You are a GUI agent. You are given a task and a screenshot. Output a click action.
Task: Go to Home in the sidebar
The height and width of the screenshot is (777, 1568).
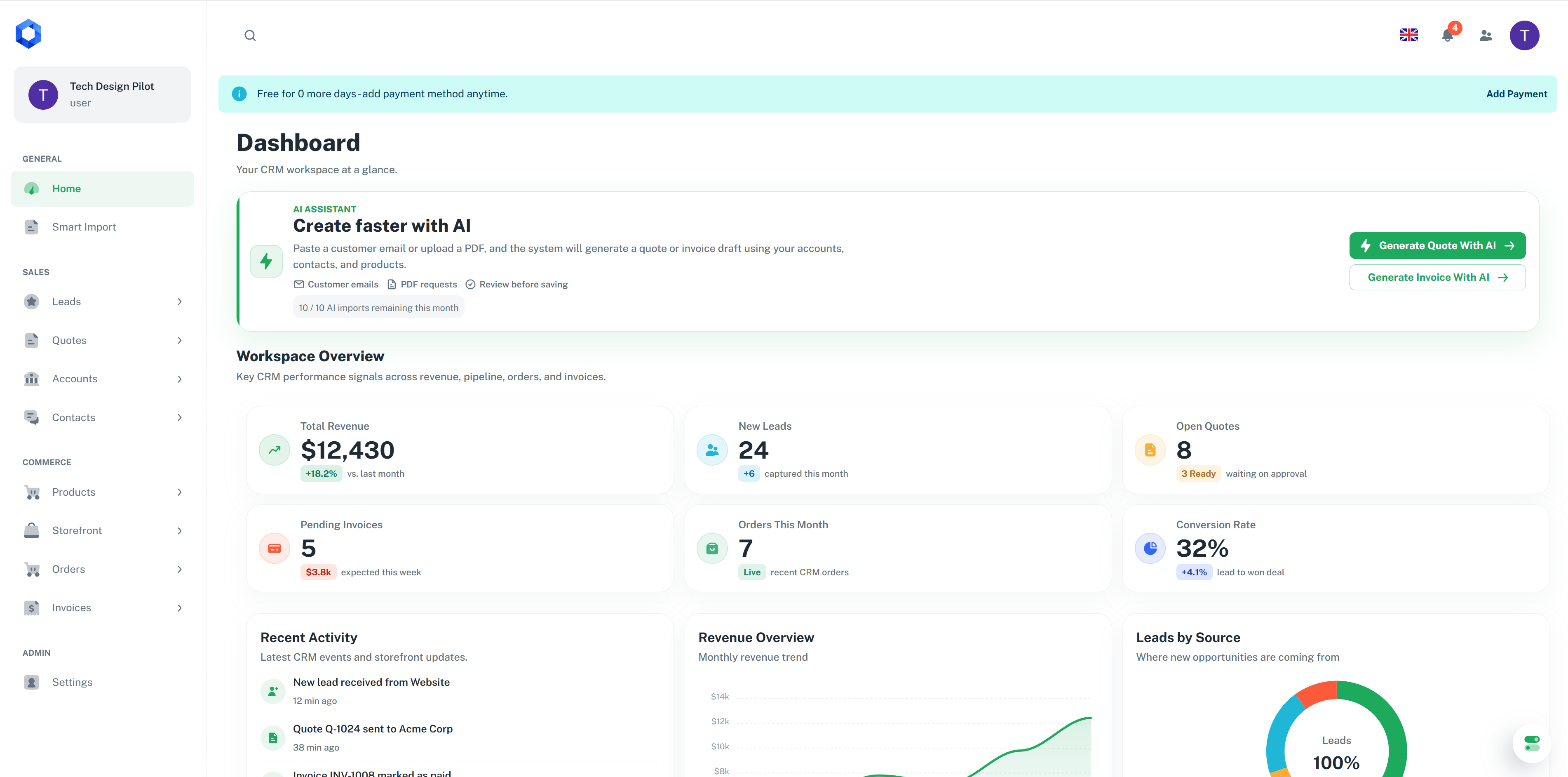pyautogui.click(x=102, y=189)
